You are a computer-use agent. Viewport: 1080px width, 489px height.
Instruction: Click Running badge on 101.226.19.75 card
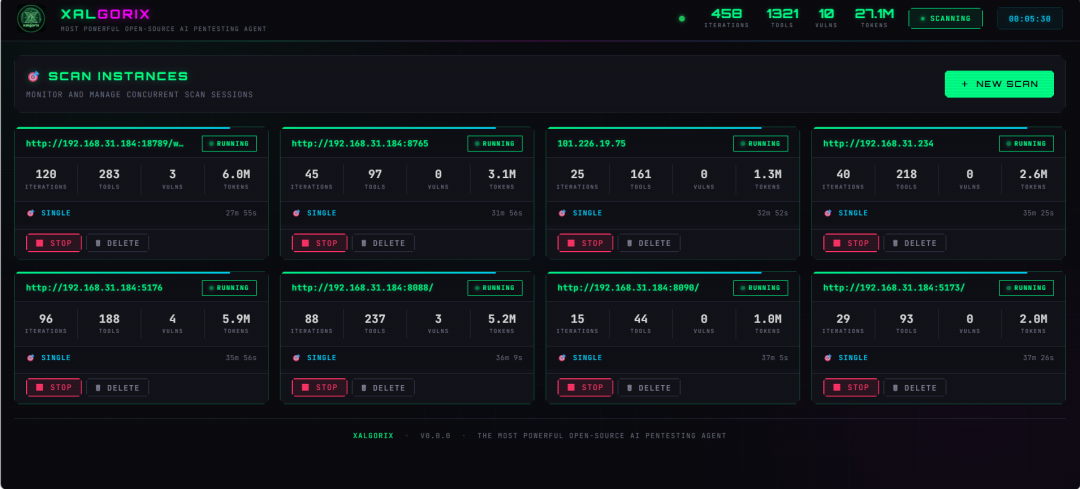point(761,144)
